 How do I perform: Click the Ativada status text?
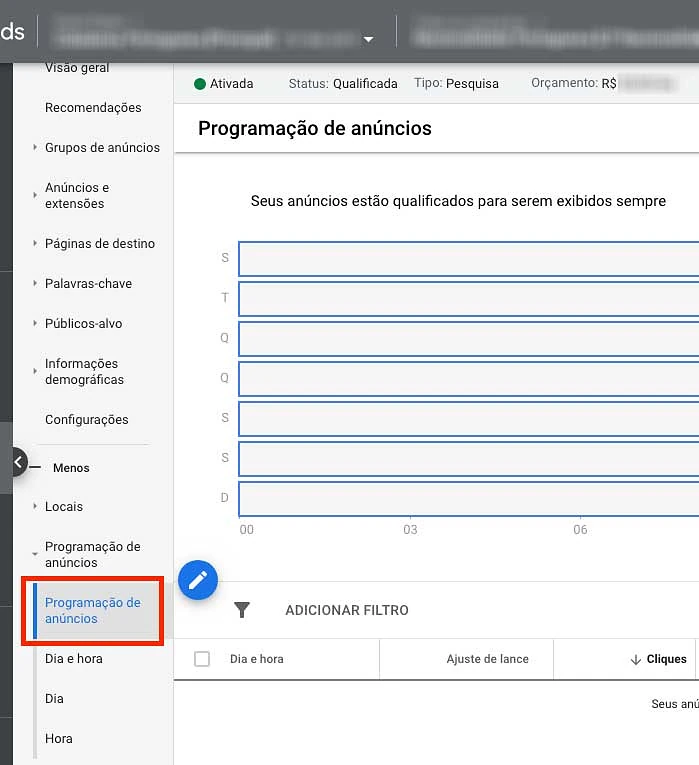232,84
